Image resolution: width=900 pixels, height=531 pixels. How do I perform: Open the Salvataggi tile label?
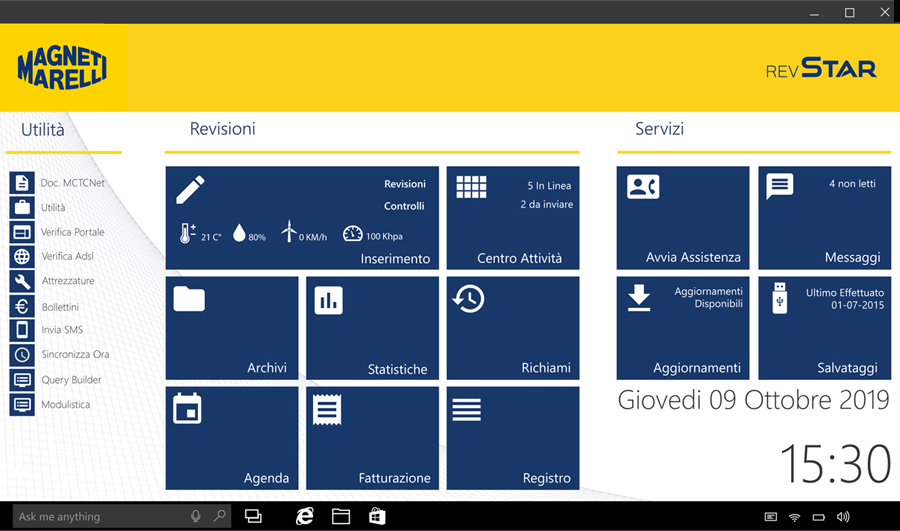coord(847,368)
